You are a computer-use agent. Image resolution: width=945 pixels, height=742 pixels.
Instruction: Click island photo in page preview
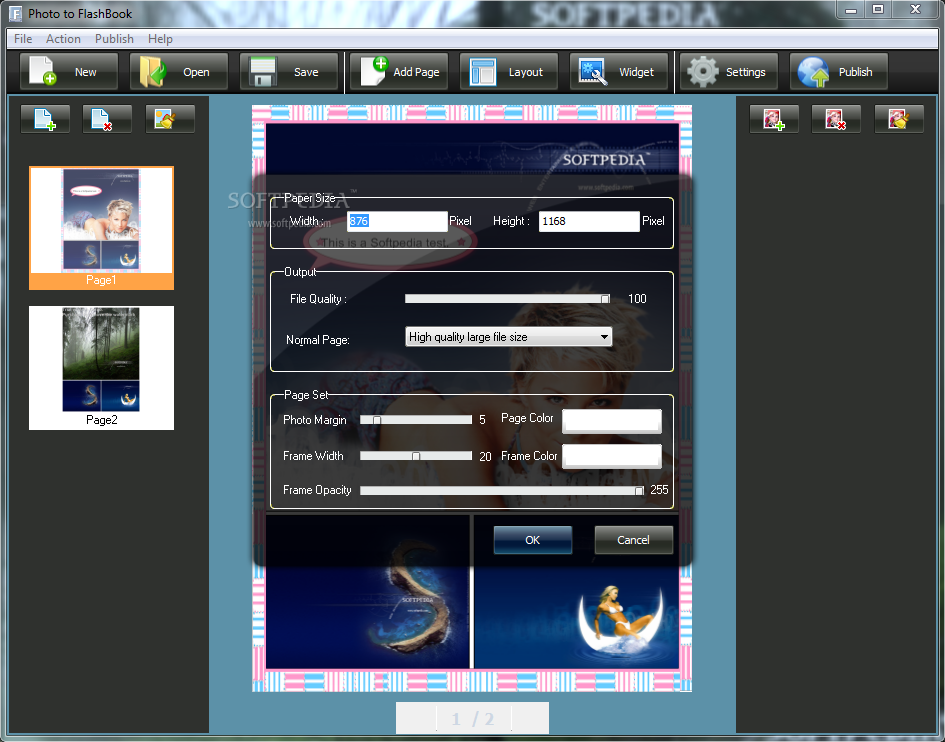(x=368, y=617)
